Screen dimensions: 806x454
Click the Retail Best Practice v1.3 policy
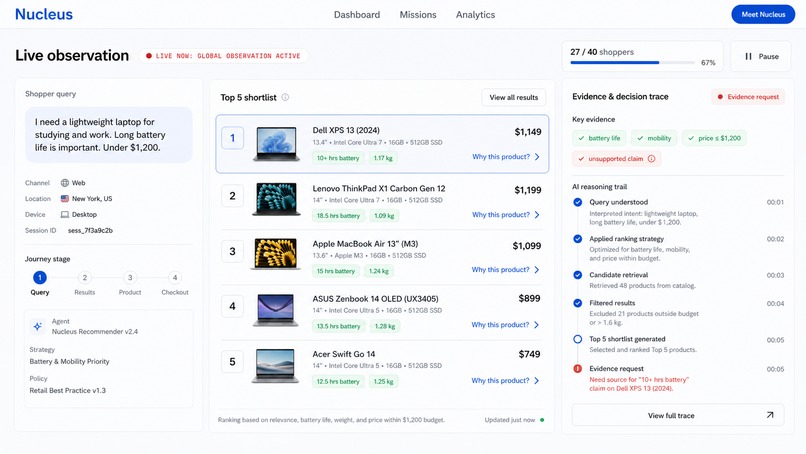67,390
